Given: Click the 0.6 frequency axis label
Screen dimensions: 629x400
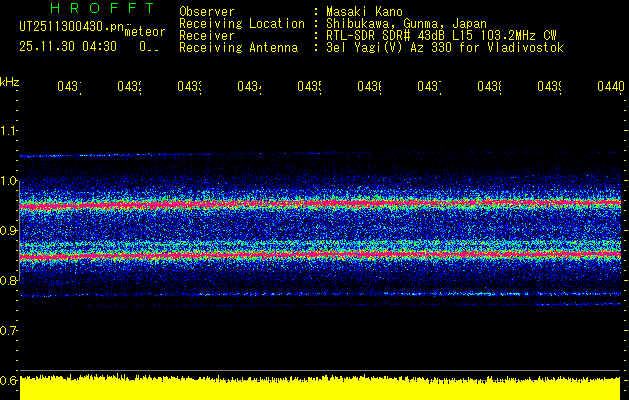Looking at the screenshot, I should click(x=9, y=381).
